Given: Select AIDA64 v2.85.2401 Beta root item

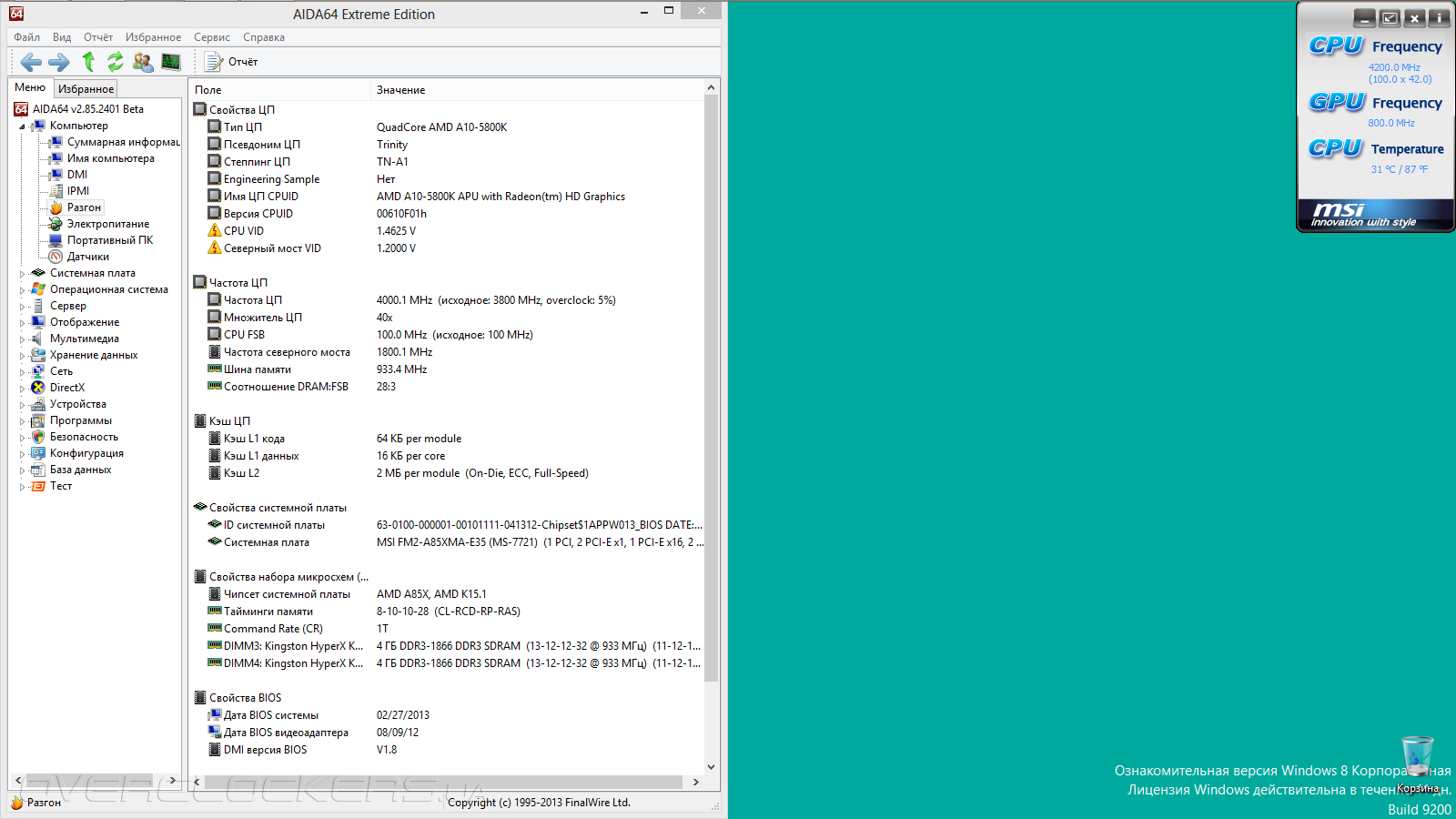Looking at the screenshot, I should tap(88, 109).
